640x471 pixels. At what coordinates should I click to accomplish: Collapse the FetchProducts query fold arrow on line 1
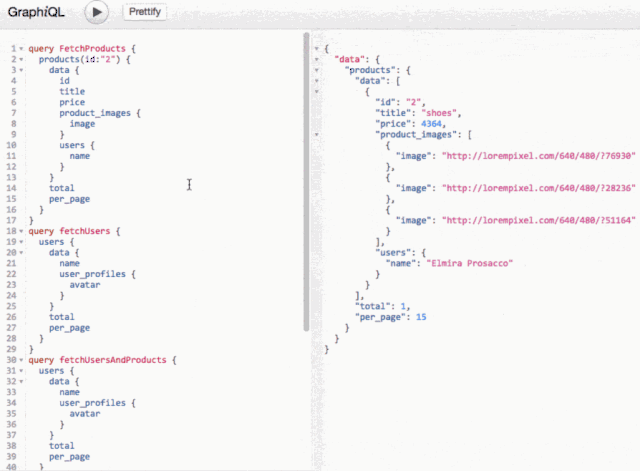21,49
